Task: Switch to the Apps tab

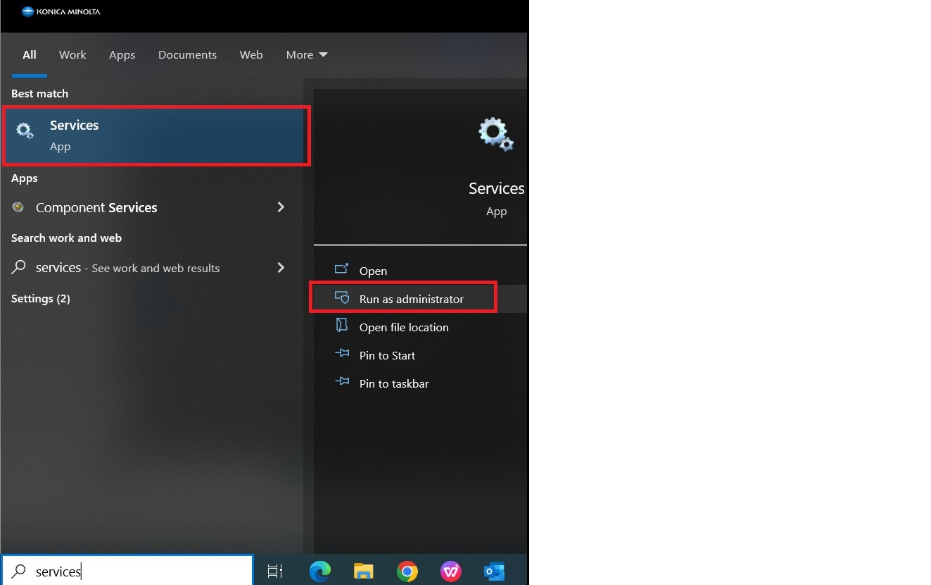Action: click(x=122, y=55)
